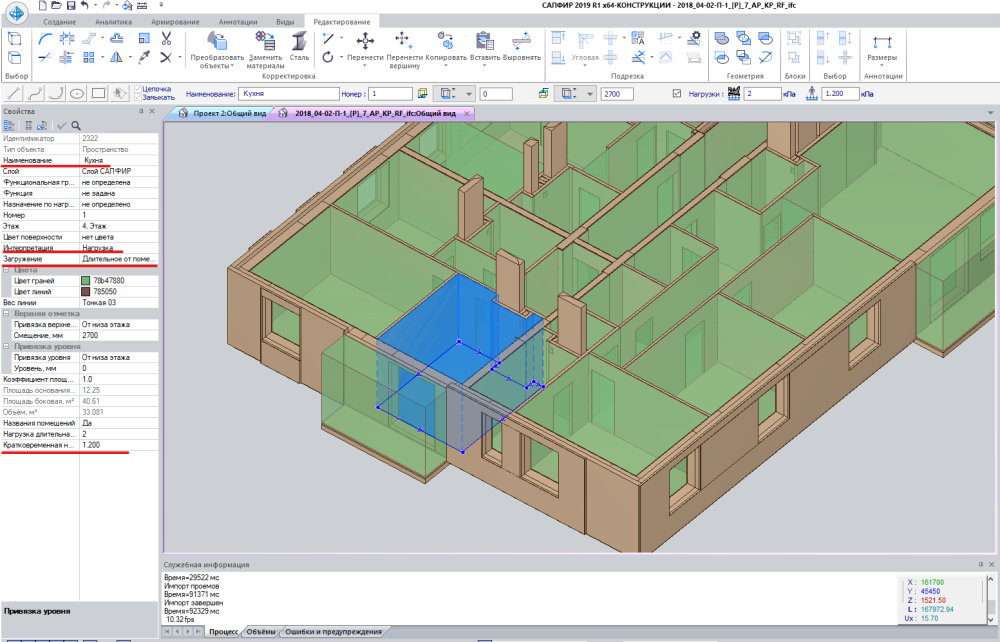Click the Rotate circular arrow icon
This screenshot has width=1000, height=642.
[328, 57]
